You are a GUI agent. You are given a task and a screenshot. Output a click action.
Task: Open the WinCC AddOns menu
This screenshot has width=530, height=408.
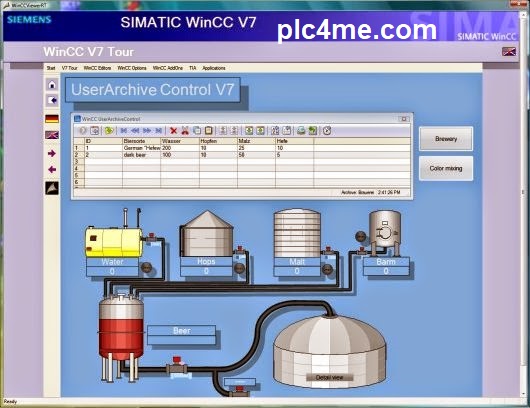click(x=168, y=68)
